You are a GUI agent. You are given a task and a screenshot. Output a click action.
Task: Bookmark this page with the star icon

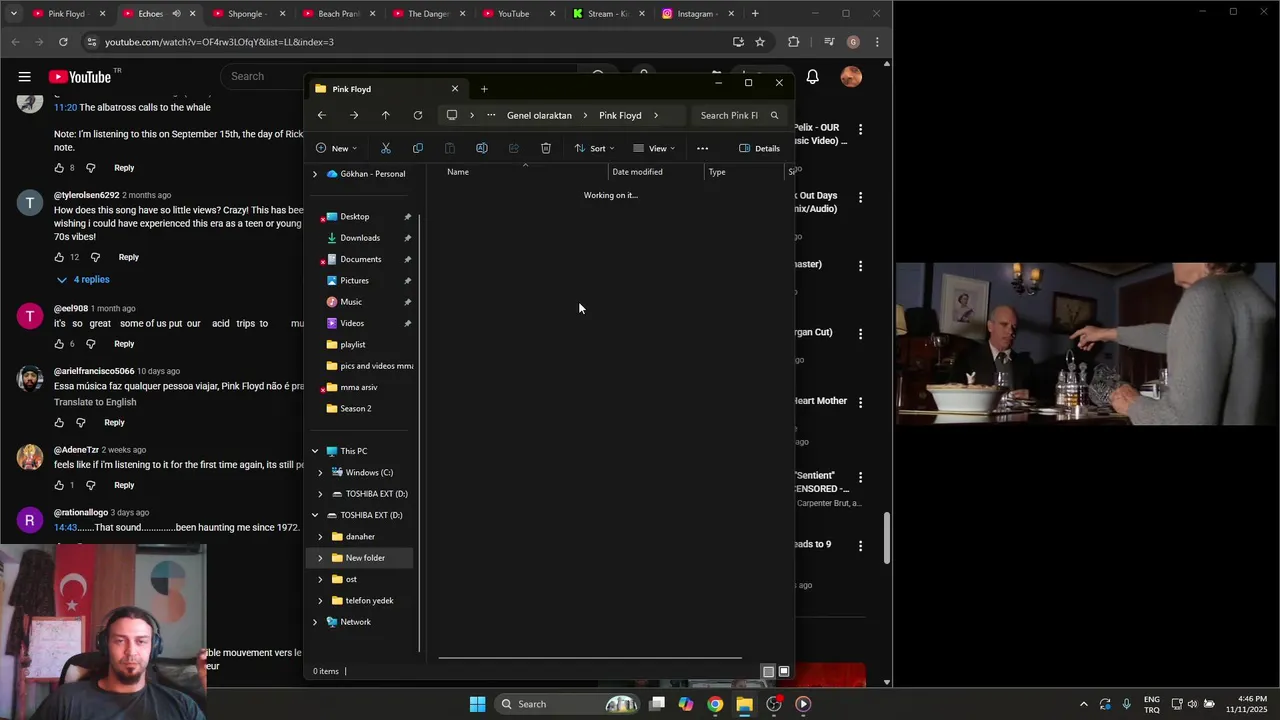pyautogui.click(x=760, y=42)
